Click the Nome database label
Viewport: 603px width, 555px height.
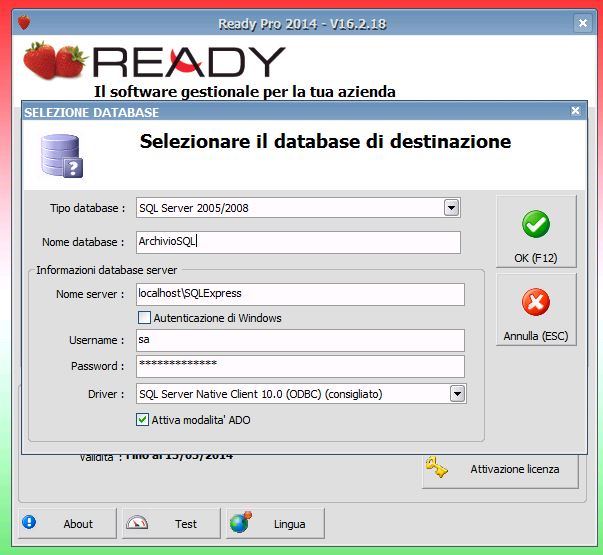pyautogui.click(x=83, y=242)
